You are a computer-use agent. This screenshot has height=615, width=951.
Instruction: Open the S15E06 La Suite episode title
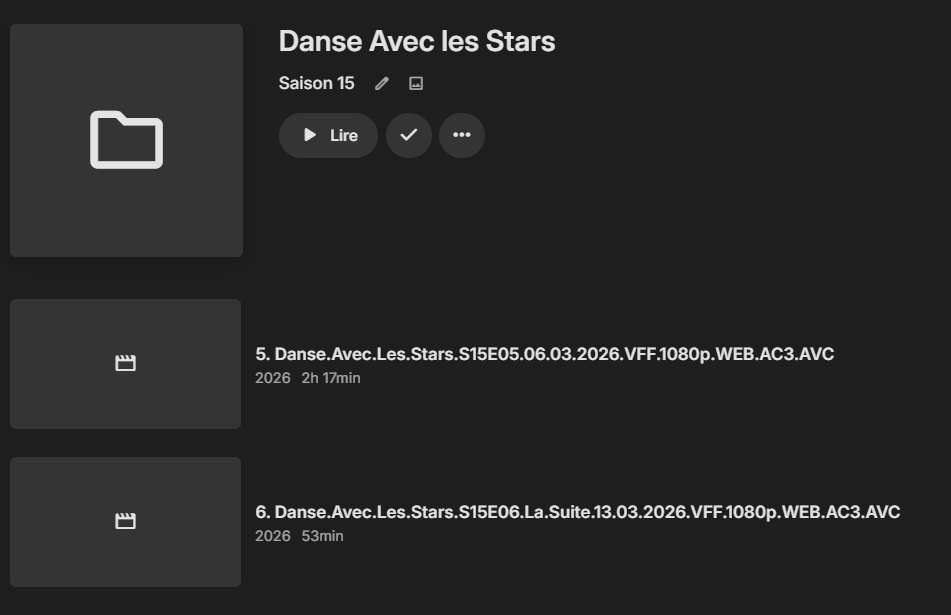tap(577, 512)
